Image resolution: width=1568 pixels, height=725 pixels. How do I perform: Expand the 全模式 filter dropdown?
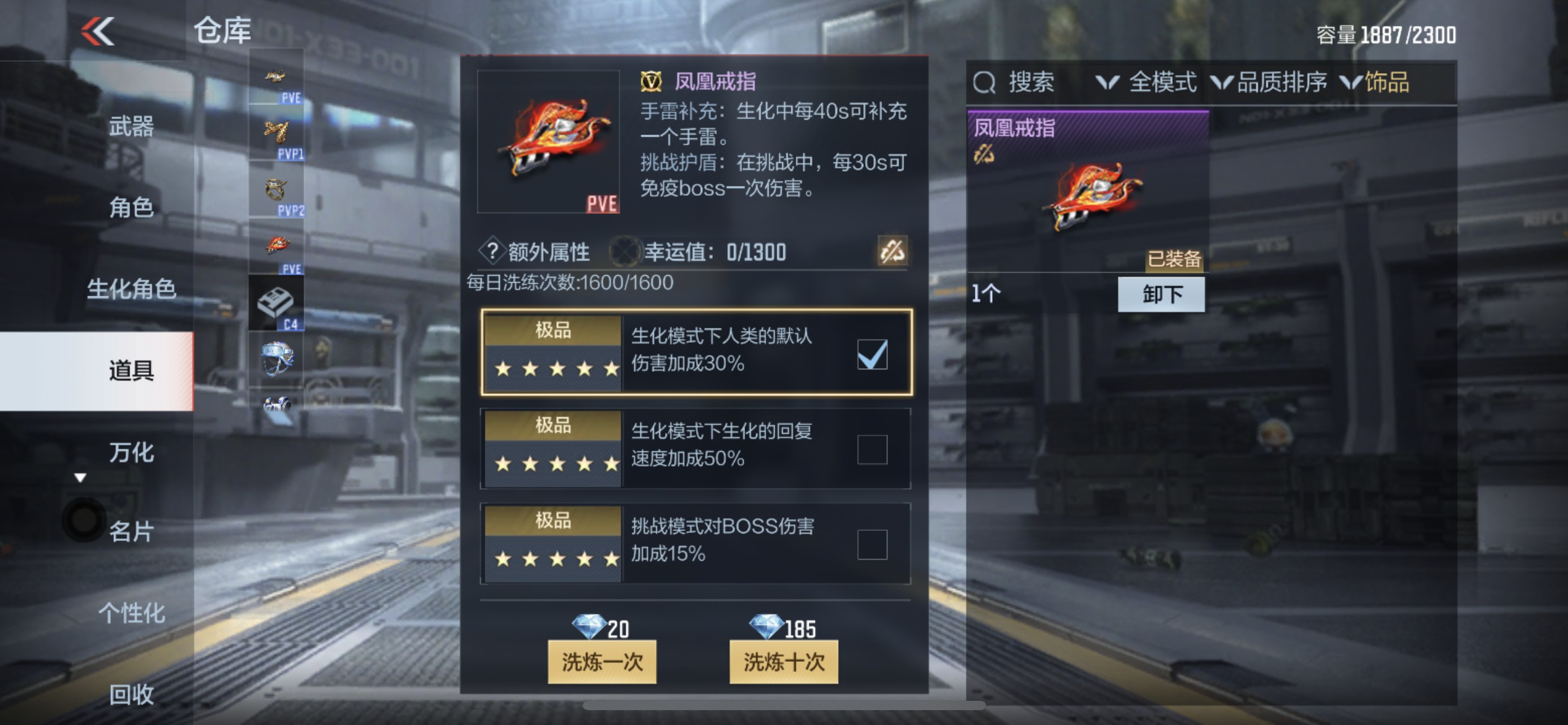click(1146, 82)
